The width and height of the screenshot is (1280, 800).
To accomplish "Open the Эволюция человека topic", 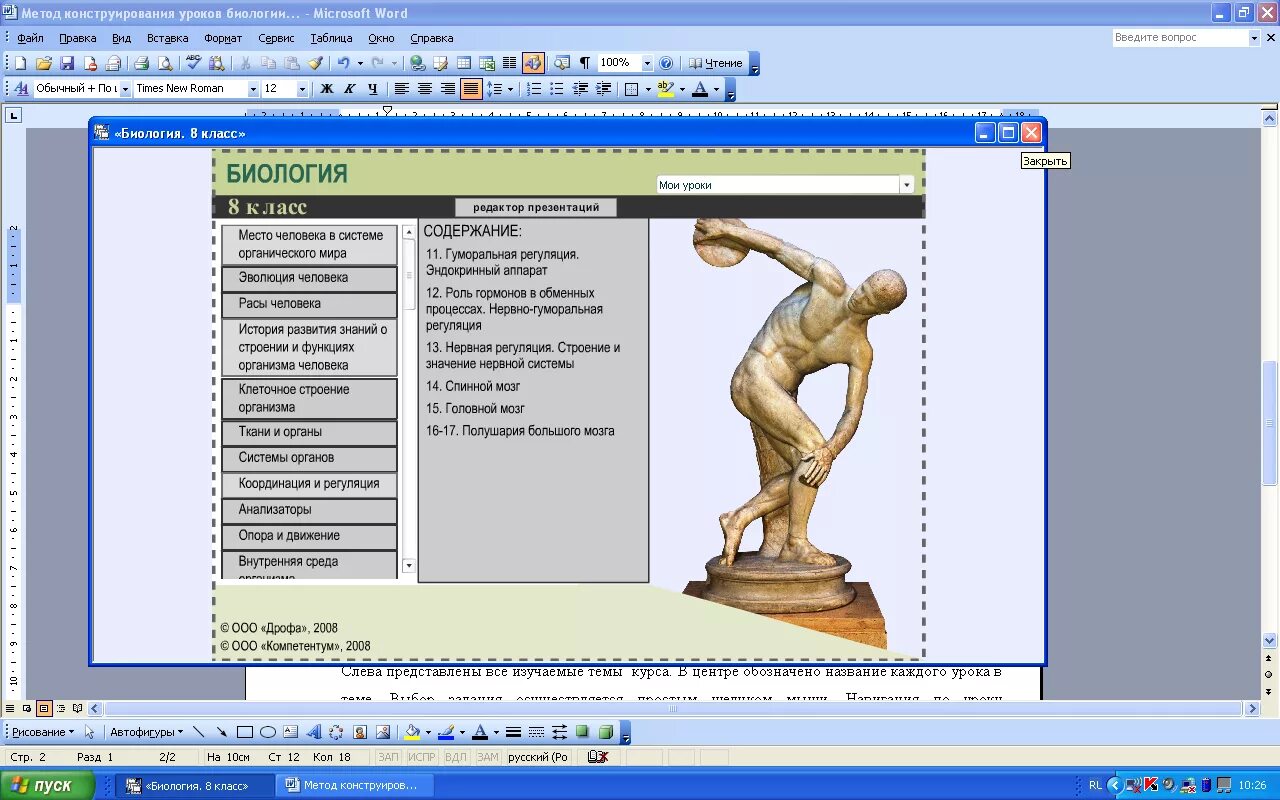I will click(309, 279).
